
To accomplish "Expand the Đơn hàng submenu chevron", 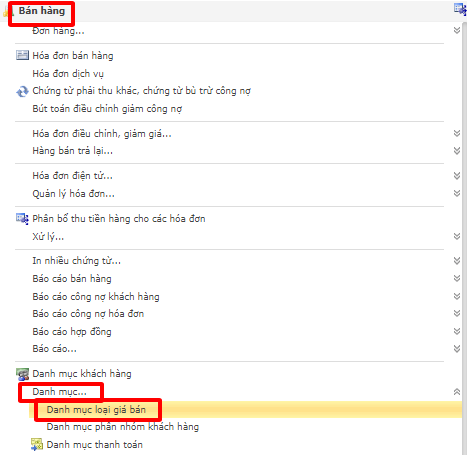I will (457, 30).
